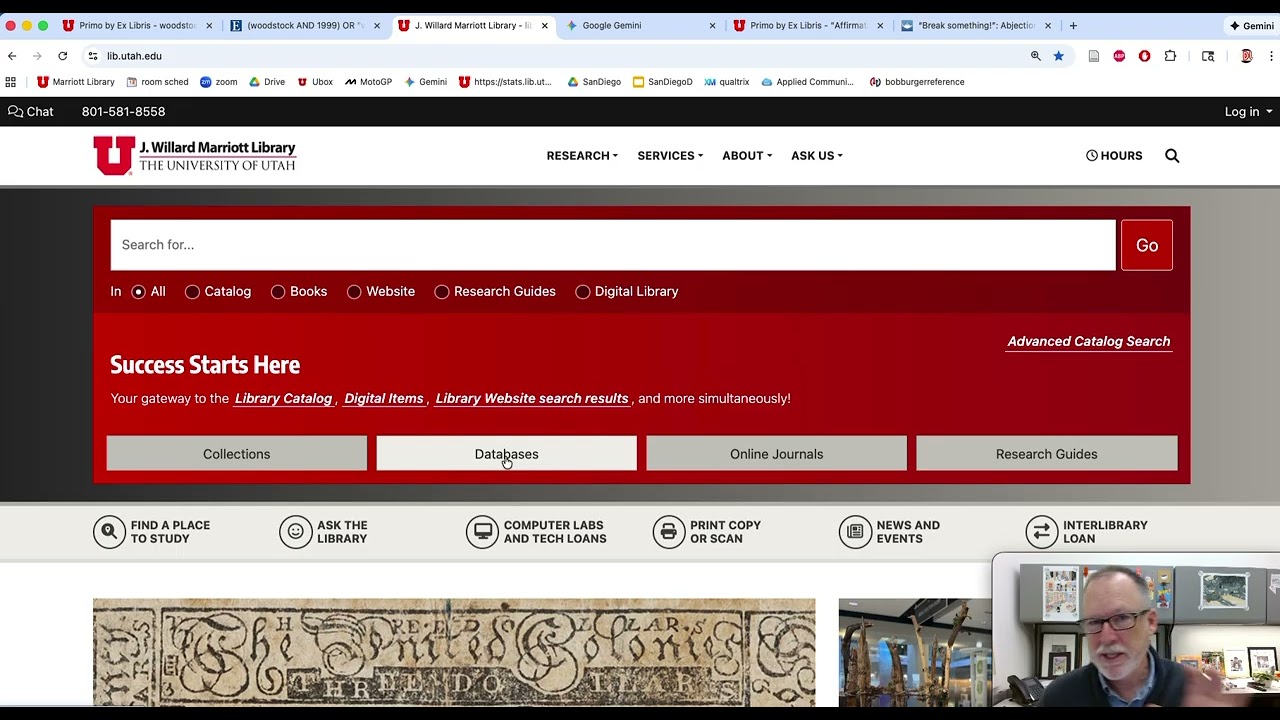This screenshot has width=1280, height=720.
Task: Select the Website radio button
Action: tap(354, 292)
